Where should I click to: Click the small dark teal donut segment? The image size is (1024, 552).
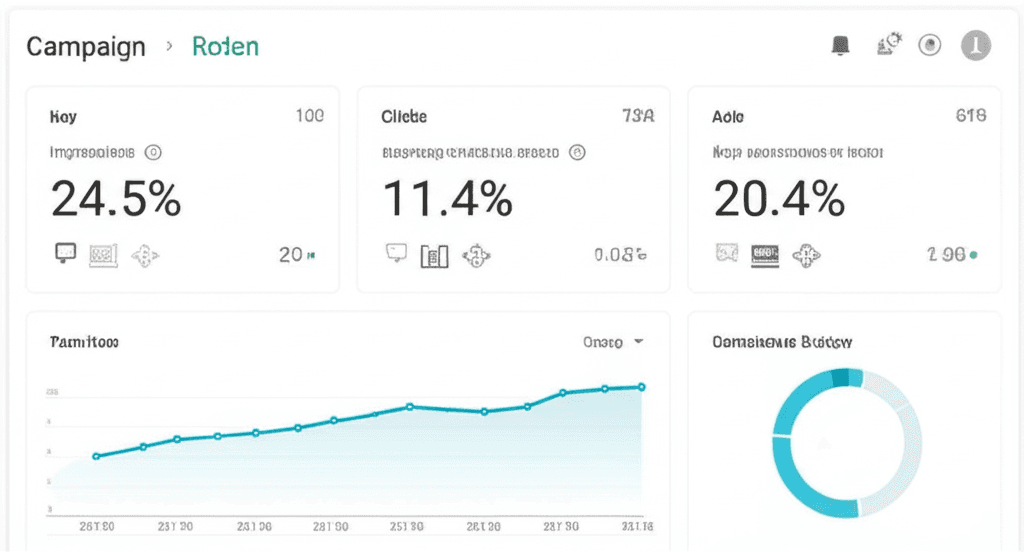[x=840, y=378]
